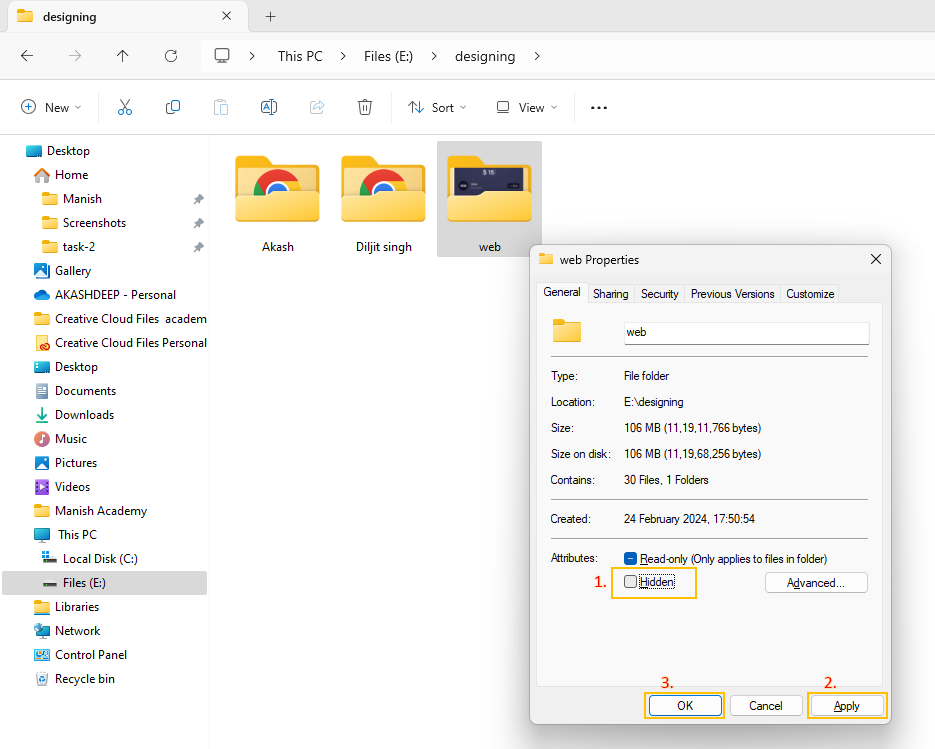Screen dimensions: 935x749
Task: Navigate back with the back arrow
Action: tap(27, 56)
